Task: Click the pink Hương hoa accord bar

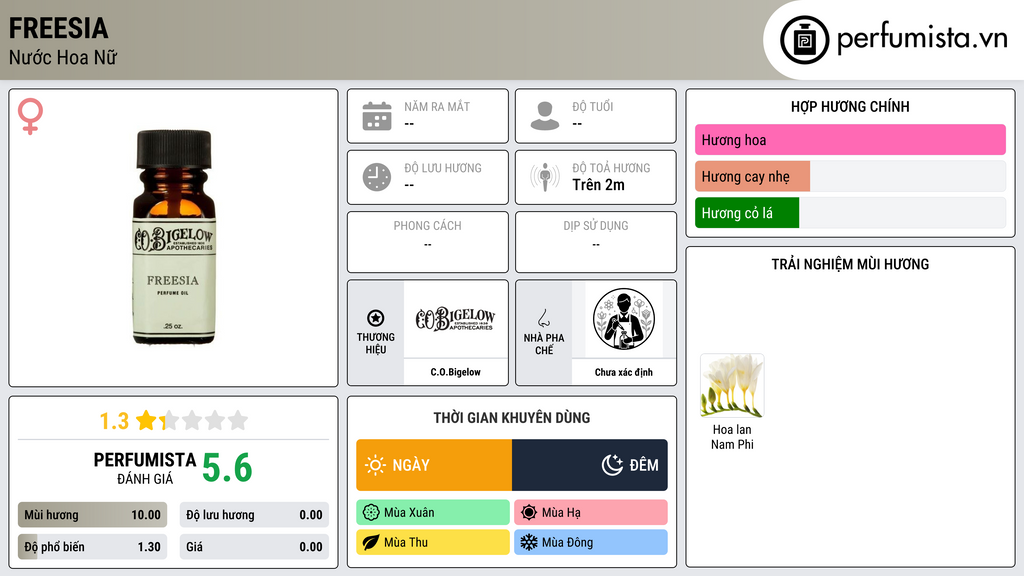Action: click(x=850, y=140)
